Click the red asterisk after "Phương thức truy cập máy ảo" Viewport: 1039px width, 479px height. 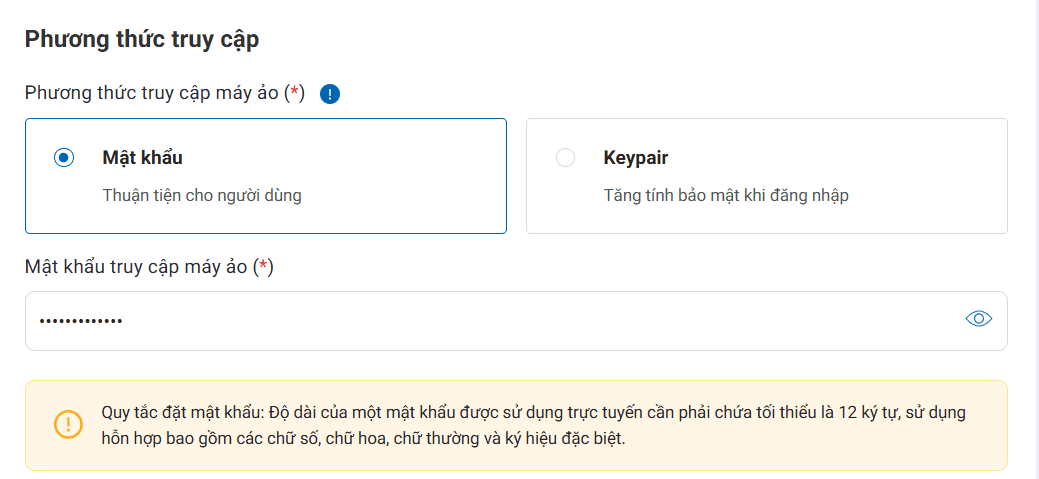point(294,94)
